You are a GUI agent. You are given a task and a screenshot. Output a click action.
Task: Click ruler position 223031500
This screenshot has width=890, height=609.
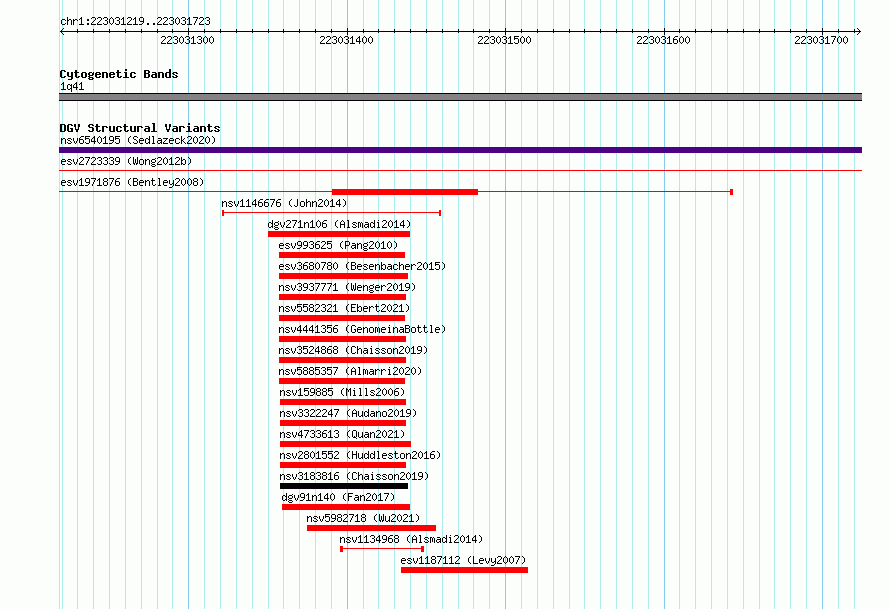(x=505, y=40)
